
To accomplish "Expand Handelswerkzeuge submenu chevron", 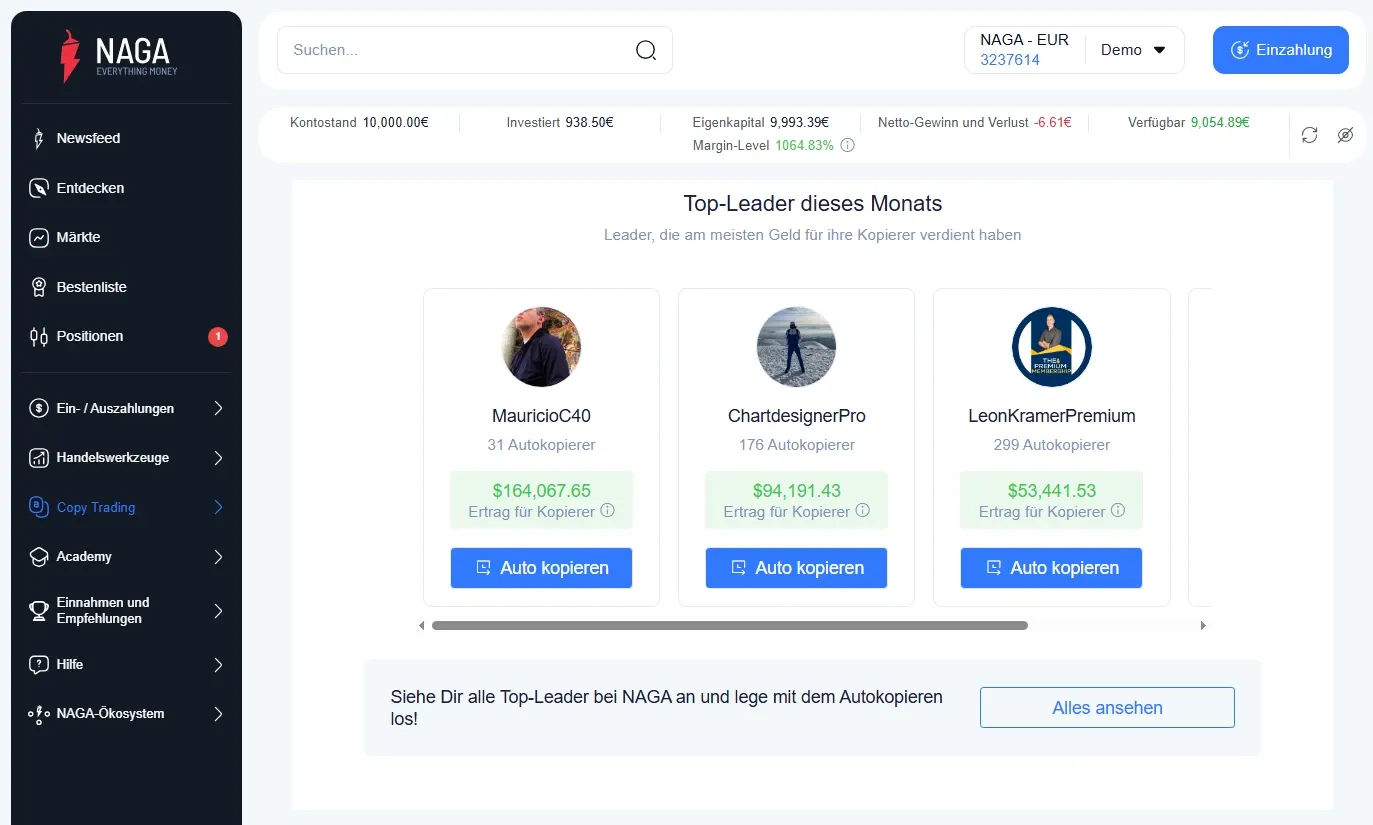I will [x=219, y=458].
